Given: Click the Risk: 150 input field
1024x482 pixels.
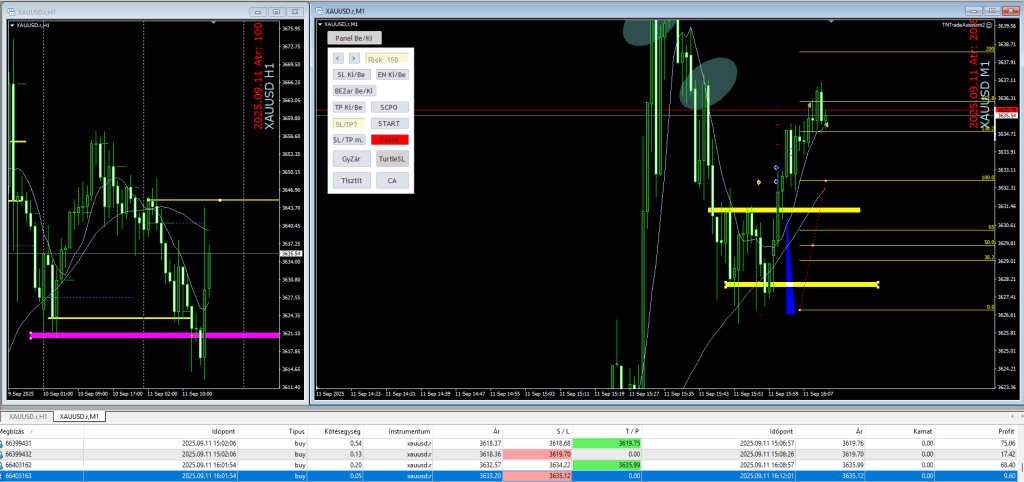Looking at the screenshot, I should (386, 59).
